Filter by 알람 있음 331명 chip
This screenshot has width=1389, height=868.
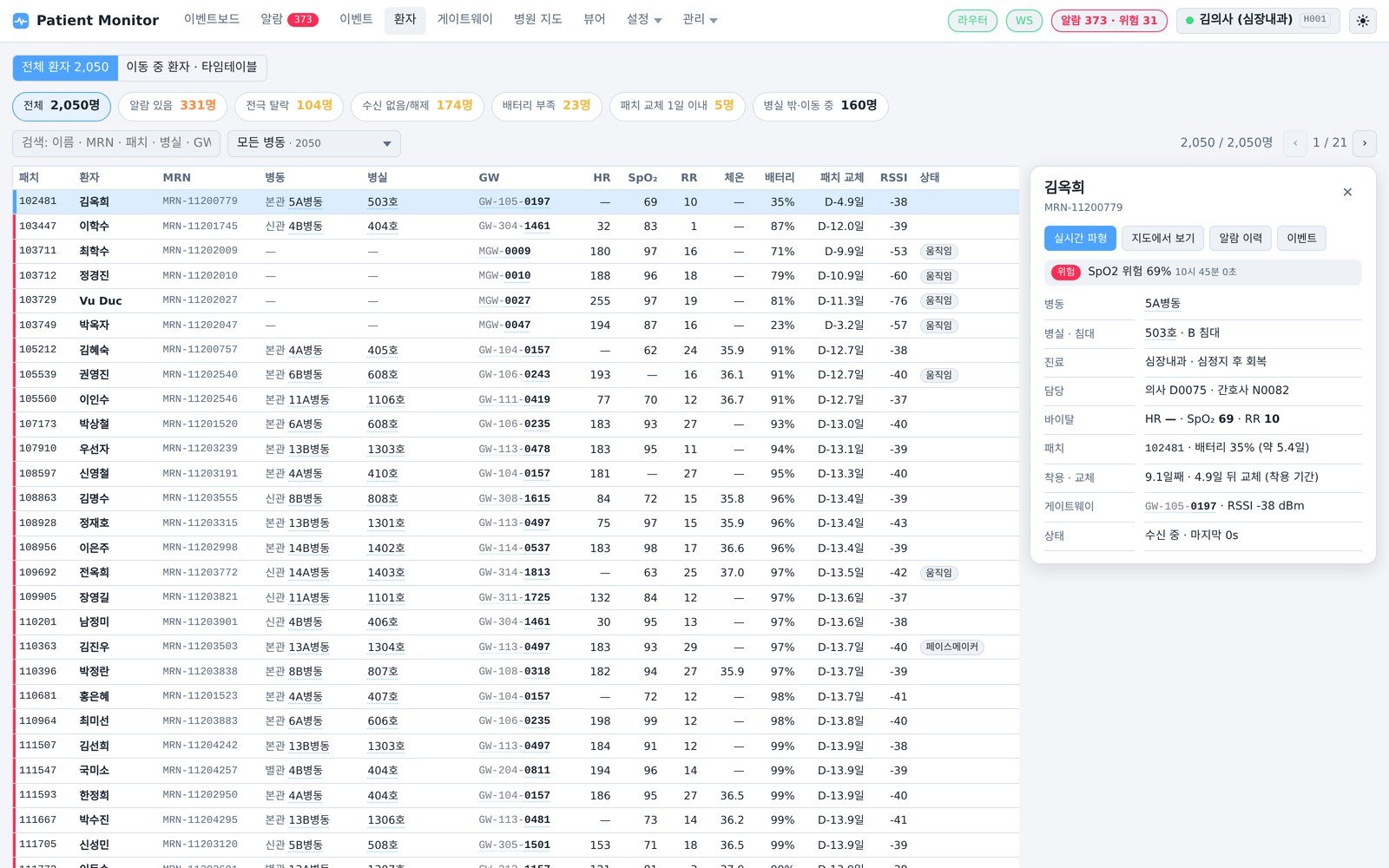pos(173,106)
